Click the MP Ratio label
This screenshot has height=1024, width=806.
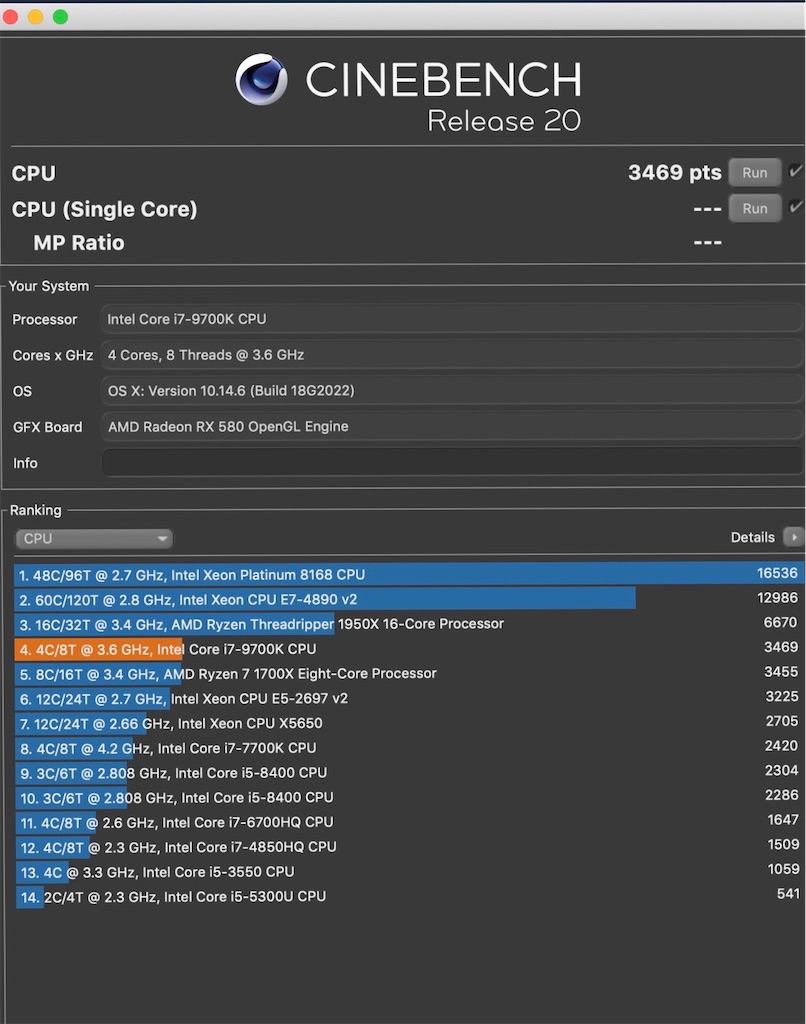pyautogui.click(x=79, y=243)
